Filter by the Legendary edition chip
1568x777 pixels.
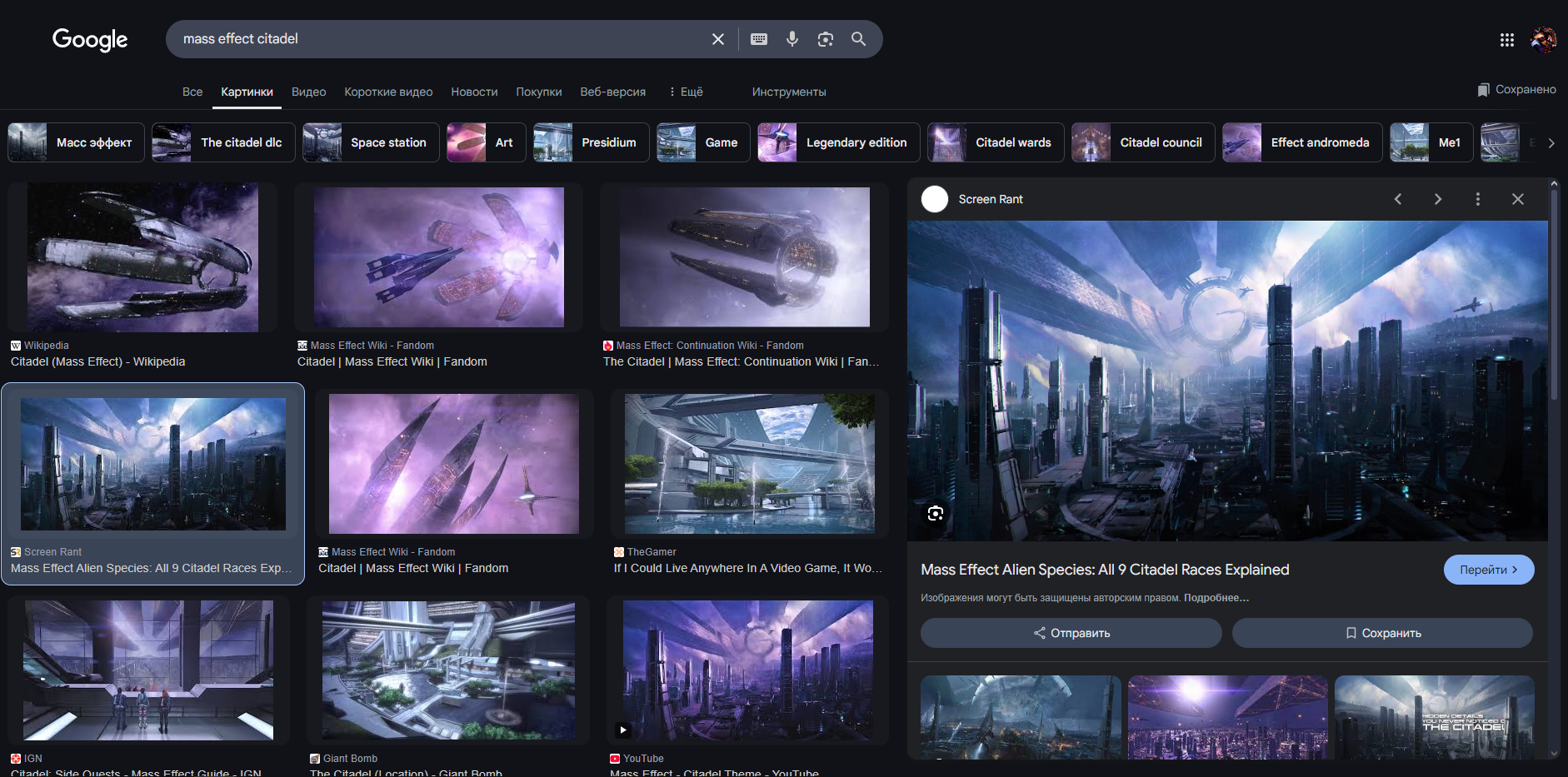click(x=839, y=142)
